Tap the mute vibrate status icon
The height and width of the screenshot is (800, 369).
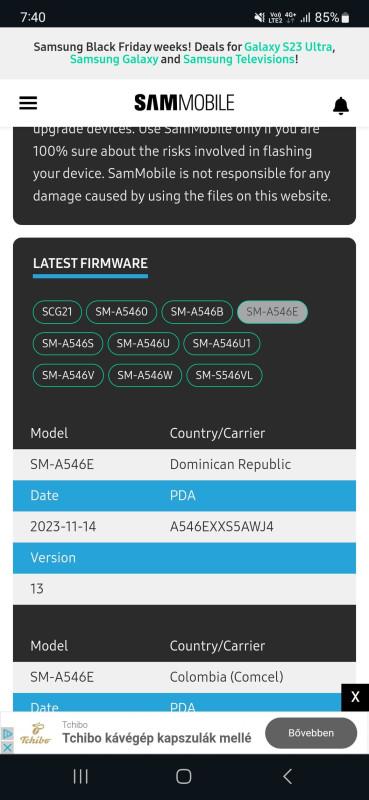259,18
